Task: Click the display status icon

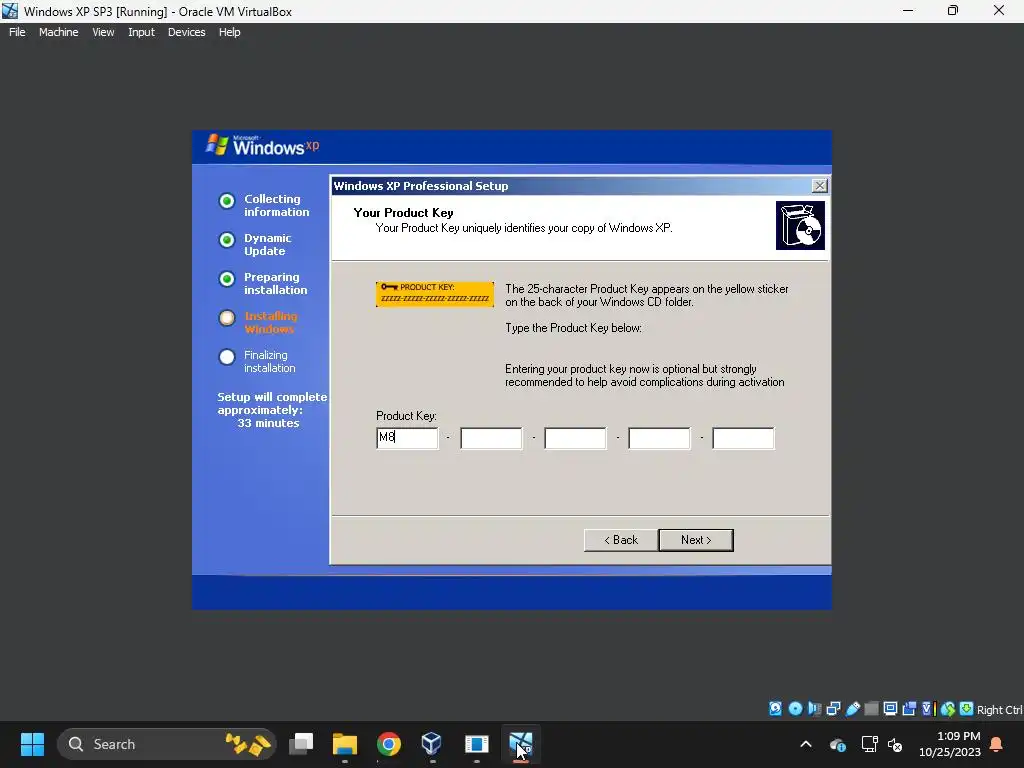Action: tap(890, 709)
